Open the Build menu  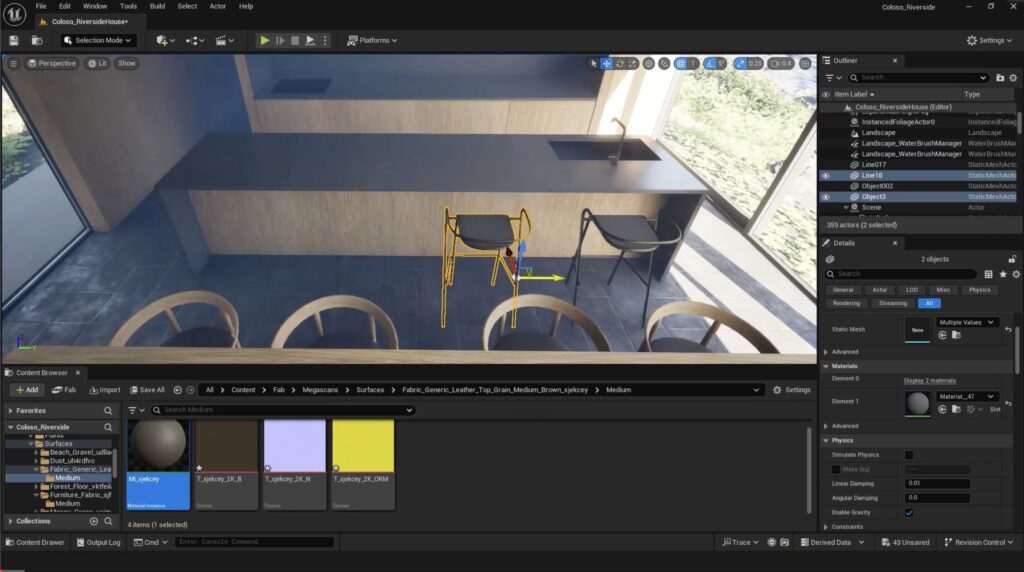[x=157, y=7]
